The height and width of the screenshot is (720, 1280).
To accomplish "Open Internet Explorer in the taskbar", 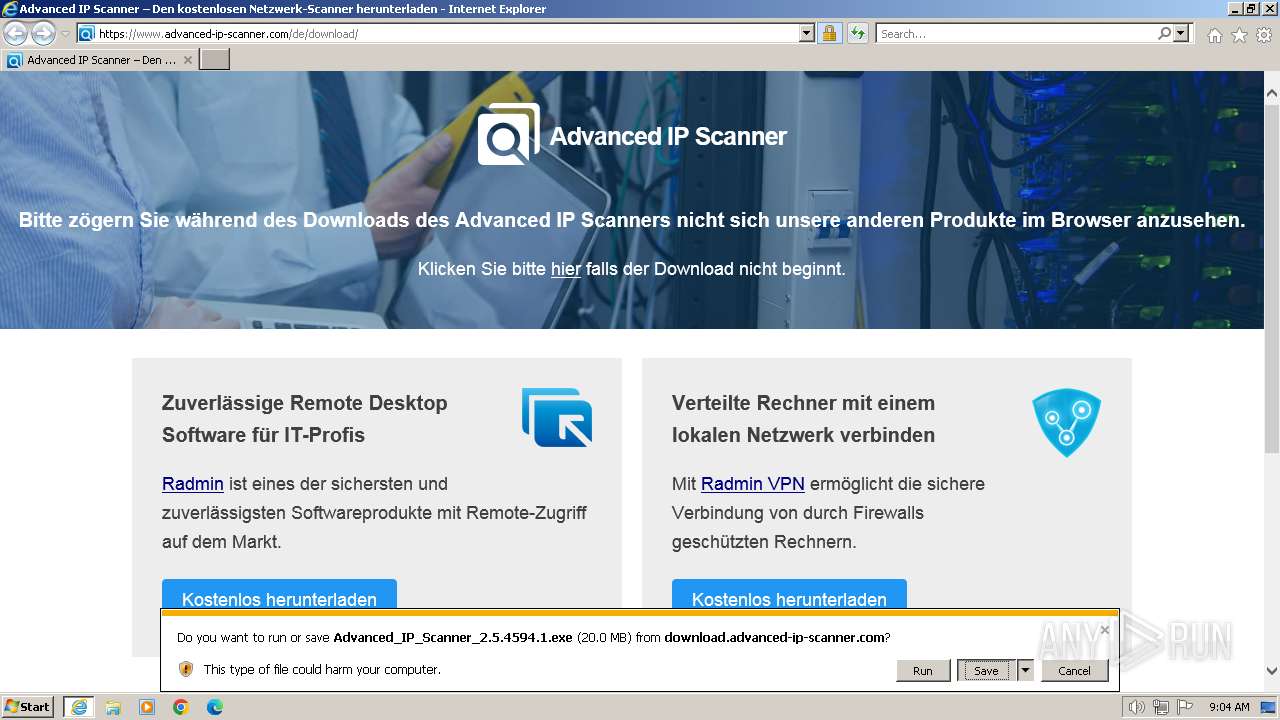I will (x=78, y=707).
